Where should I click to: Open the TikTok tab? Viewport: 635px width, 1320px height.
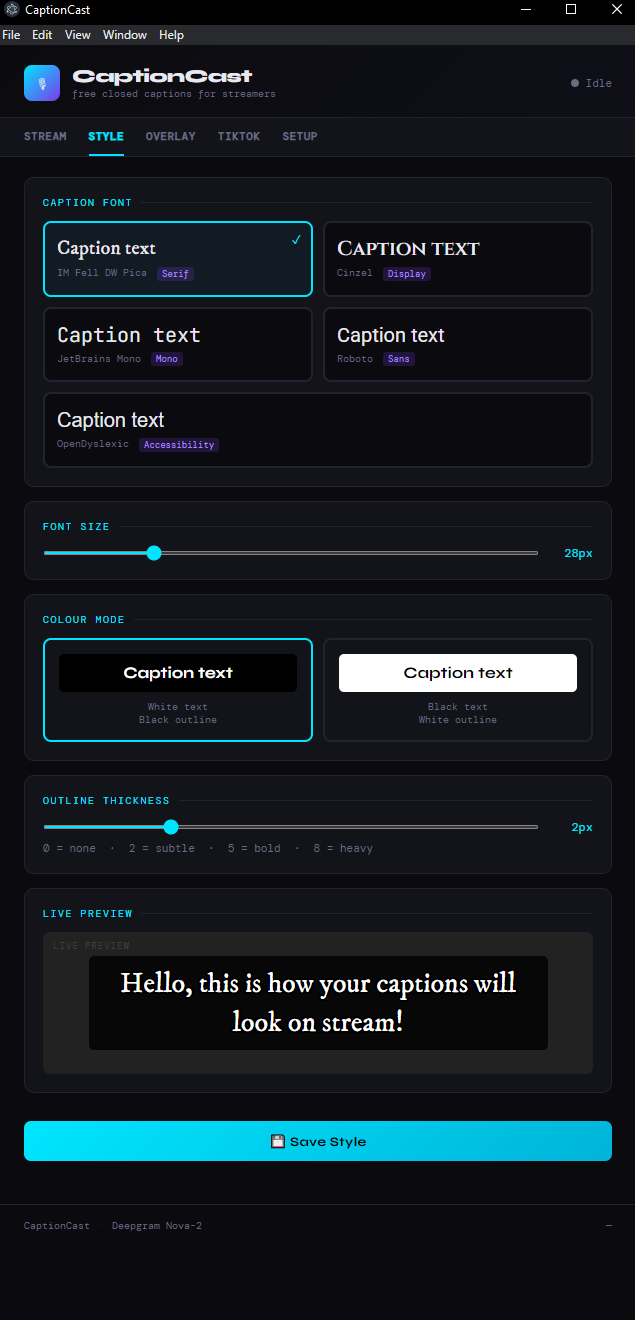[239, 136]
